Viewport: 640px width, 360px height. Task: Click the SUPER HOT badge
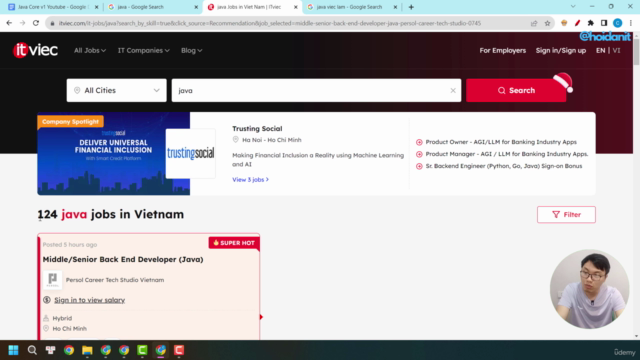234,243
